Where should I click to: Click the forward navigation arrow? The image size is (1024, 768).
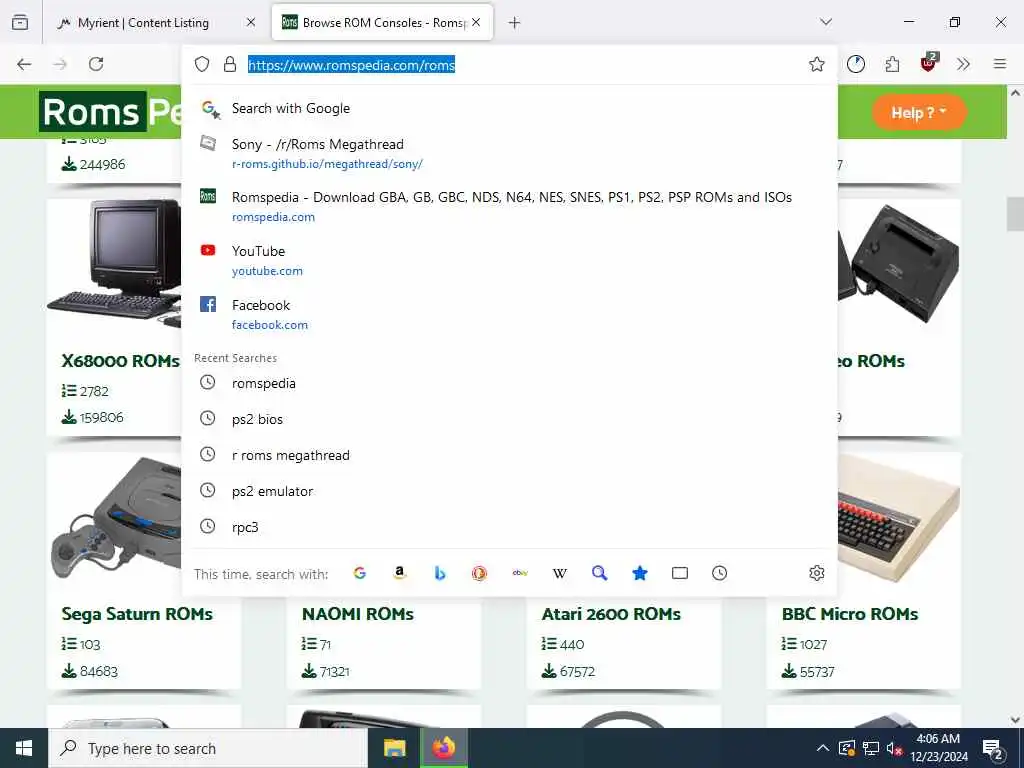[x=60, y=64]
